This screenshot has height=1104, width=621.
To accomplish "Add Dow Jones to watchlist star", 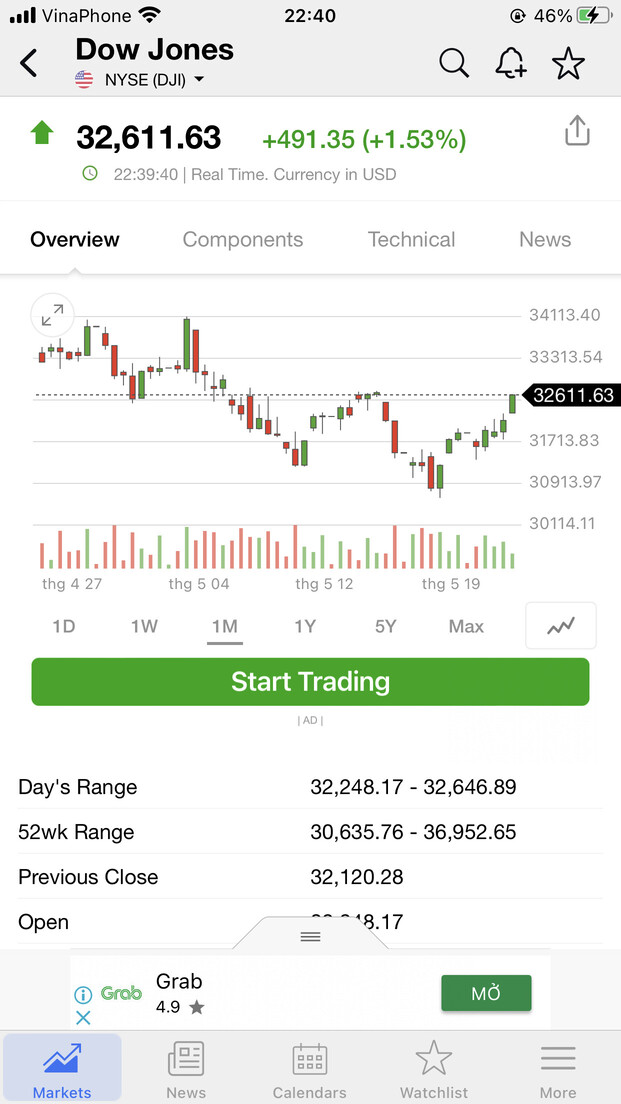I will 568,63.
